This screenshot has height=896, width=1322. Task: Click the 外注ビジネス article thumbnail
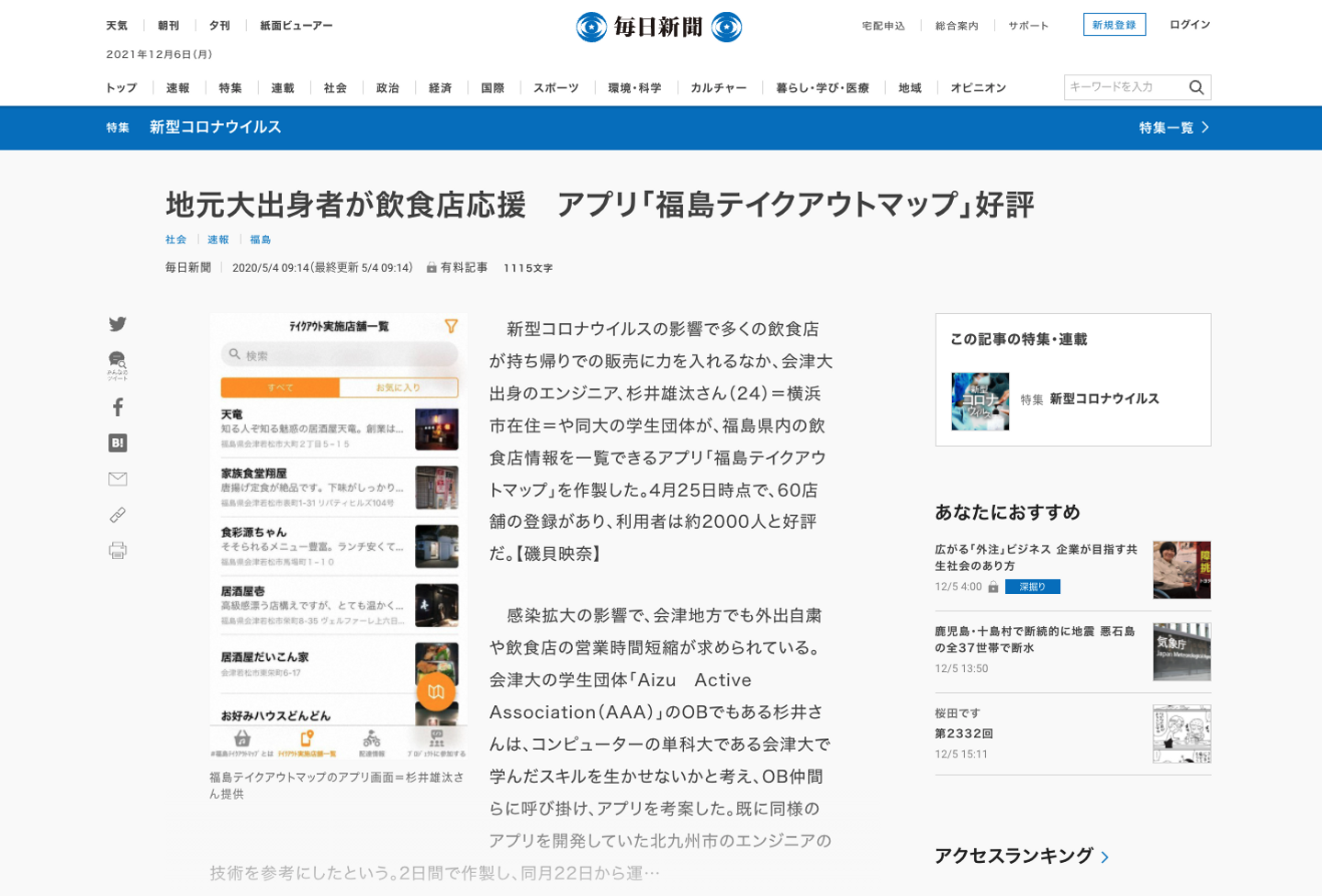coord(1182,570)
